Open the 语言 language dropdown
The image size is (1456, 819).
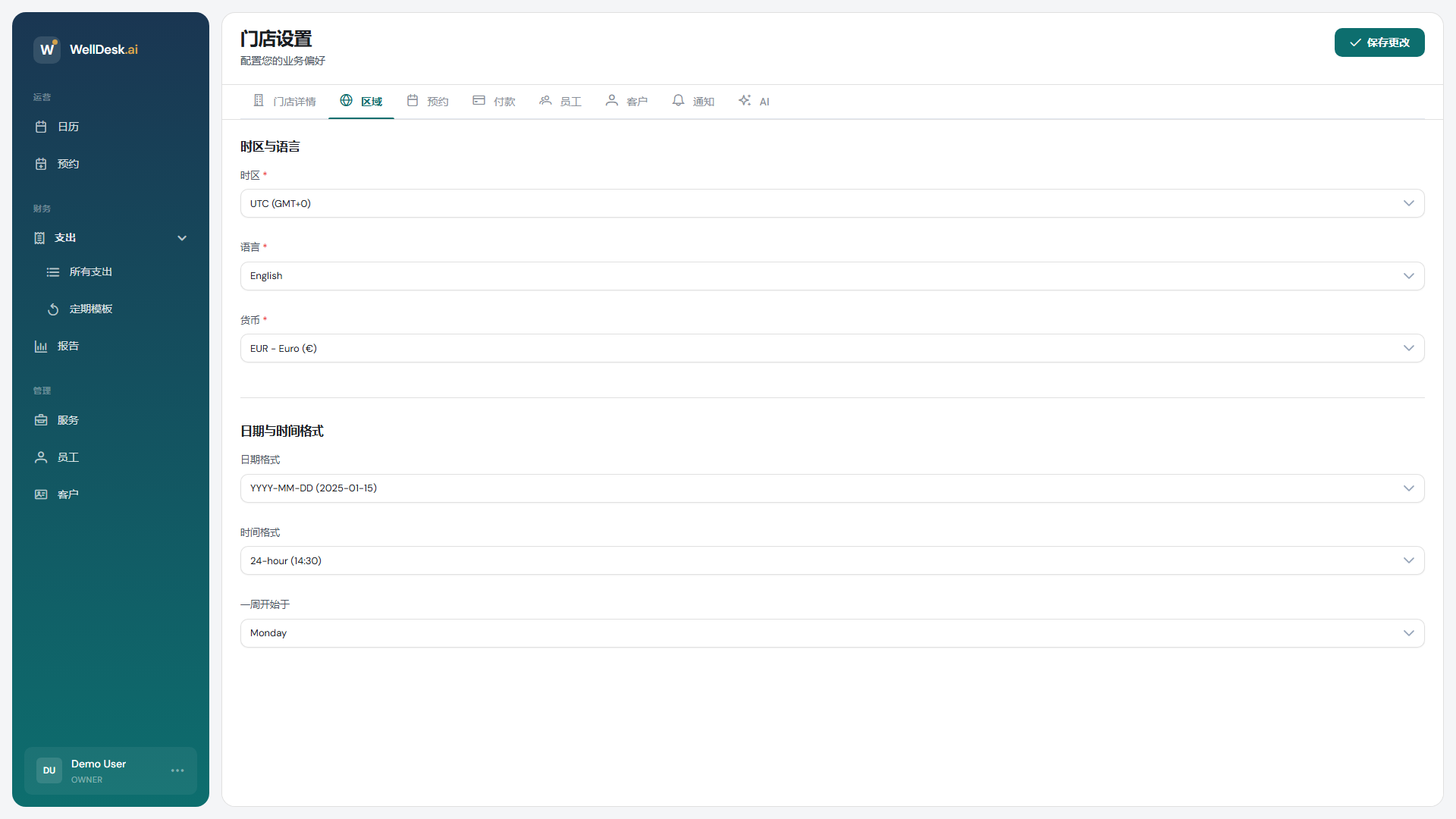pyautogui.click(x=832, y=276)
